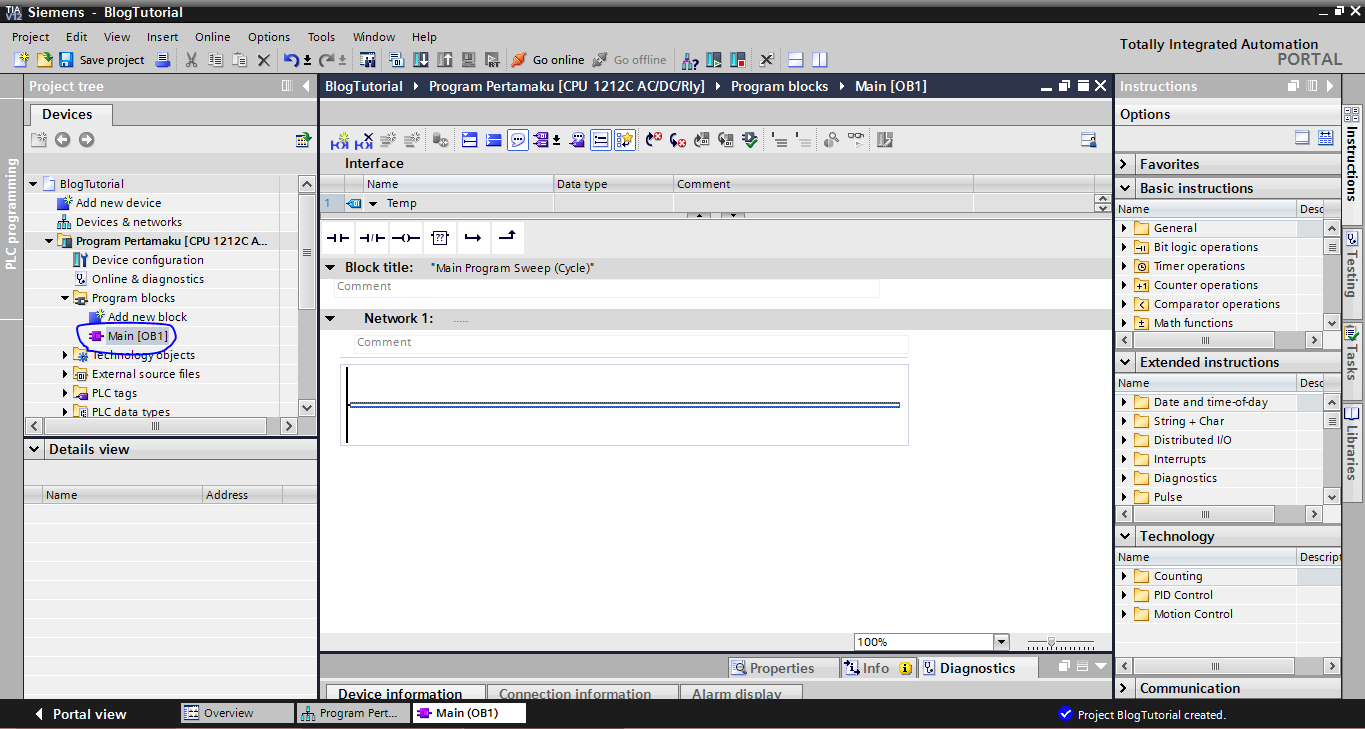
Task: Start CPU toolbar icon
Action: pyautogui.click(x=714, y=60)
